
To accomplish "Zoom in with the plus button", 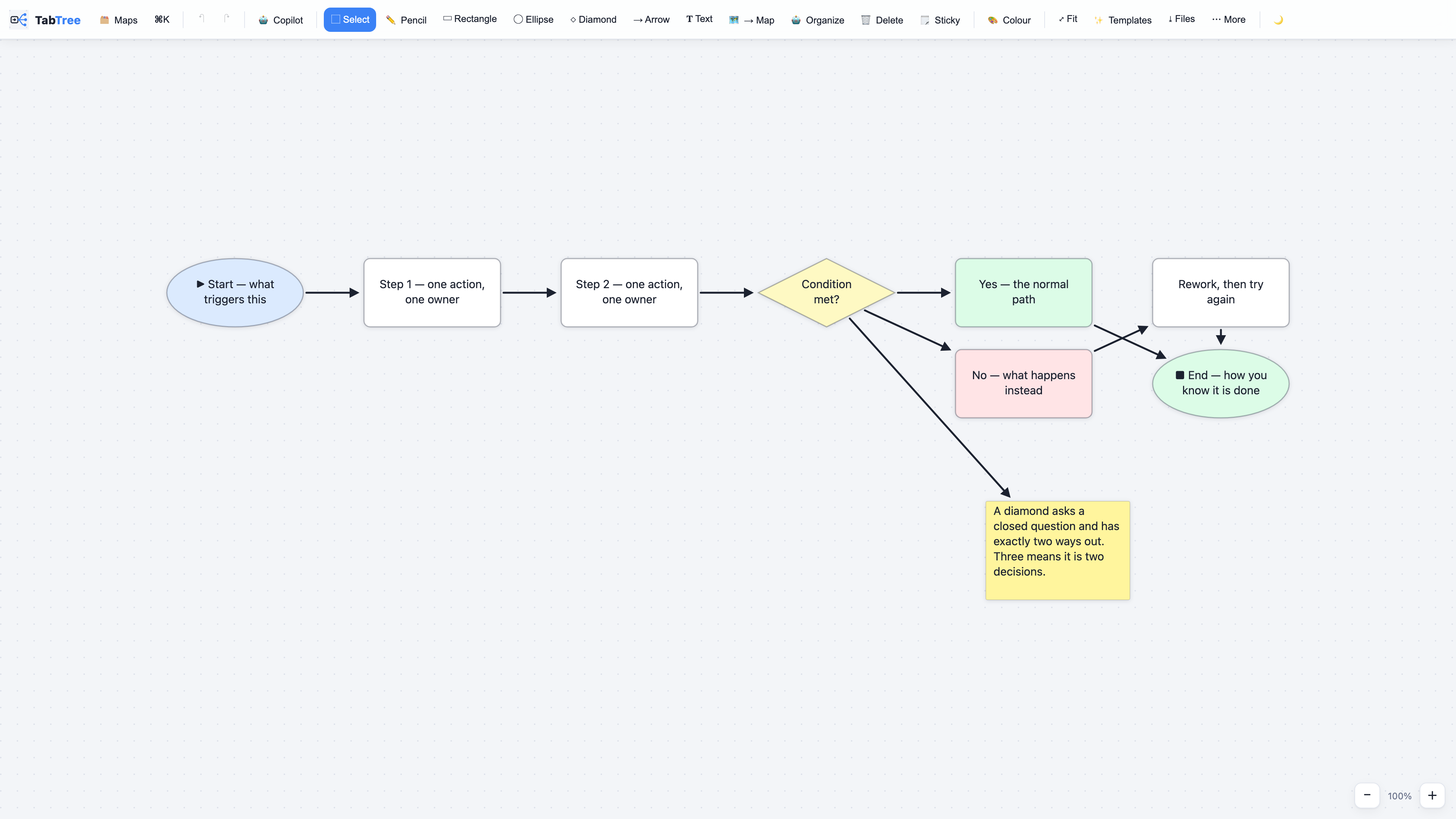I will [1432, 795].
